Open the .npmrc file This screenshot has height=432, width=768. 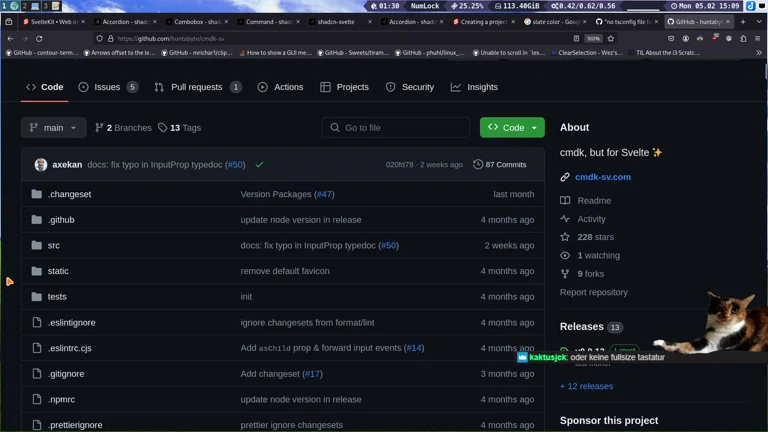[61, 399]
